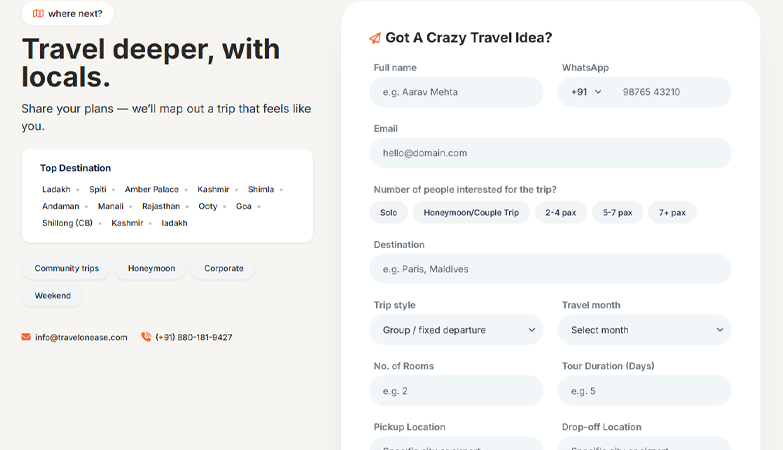
Task: Click the Weekend trips tag
Action: (52, 296)
